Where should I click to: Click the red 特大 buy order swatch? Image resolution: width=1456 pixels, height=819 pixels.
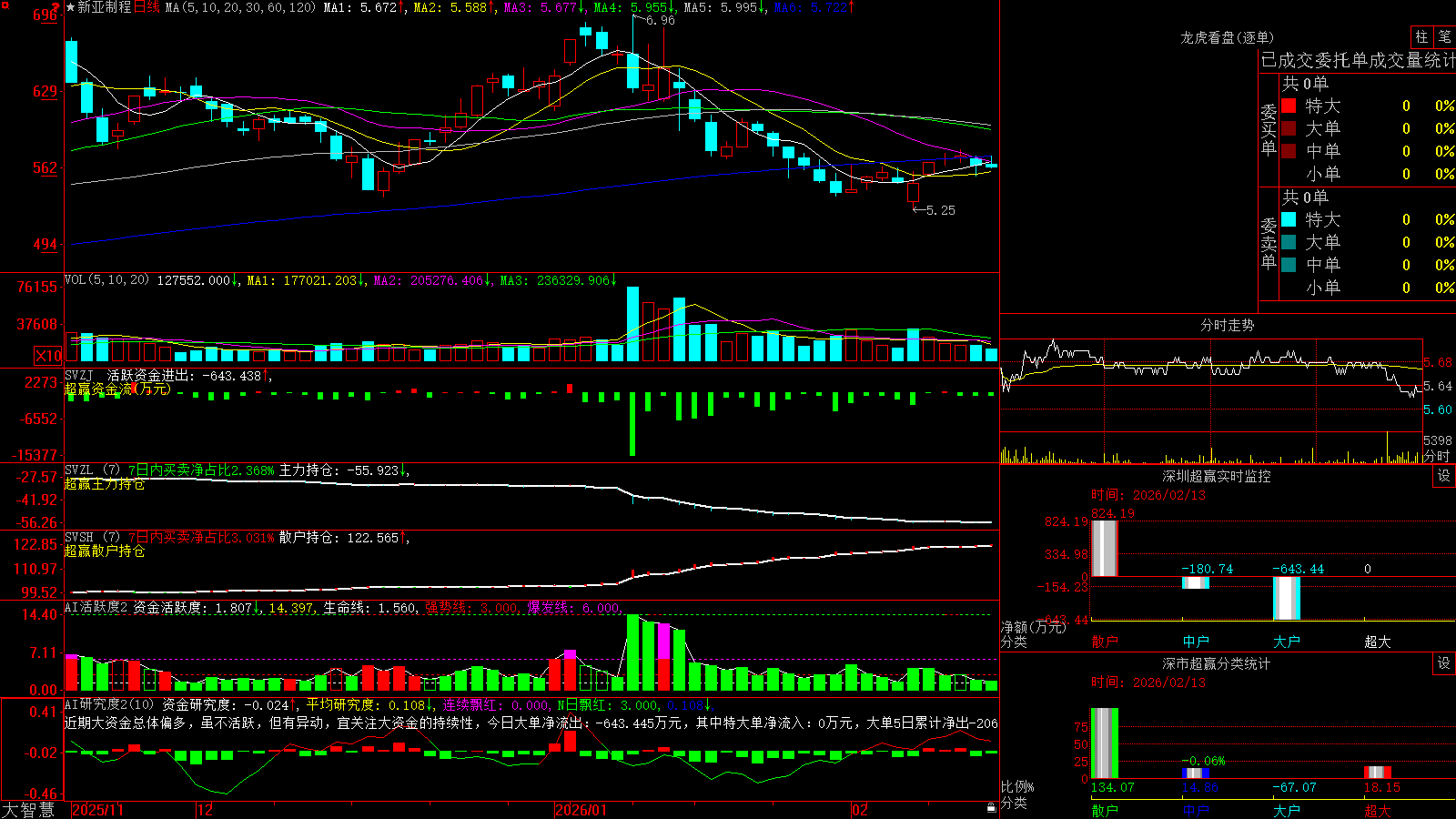[x=1289, y=106]
